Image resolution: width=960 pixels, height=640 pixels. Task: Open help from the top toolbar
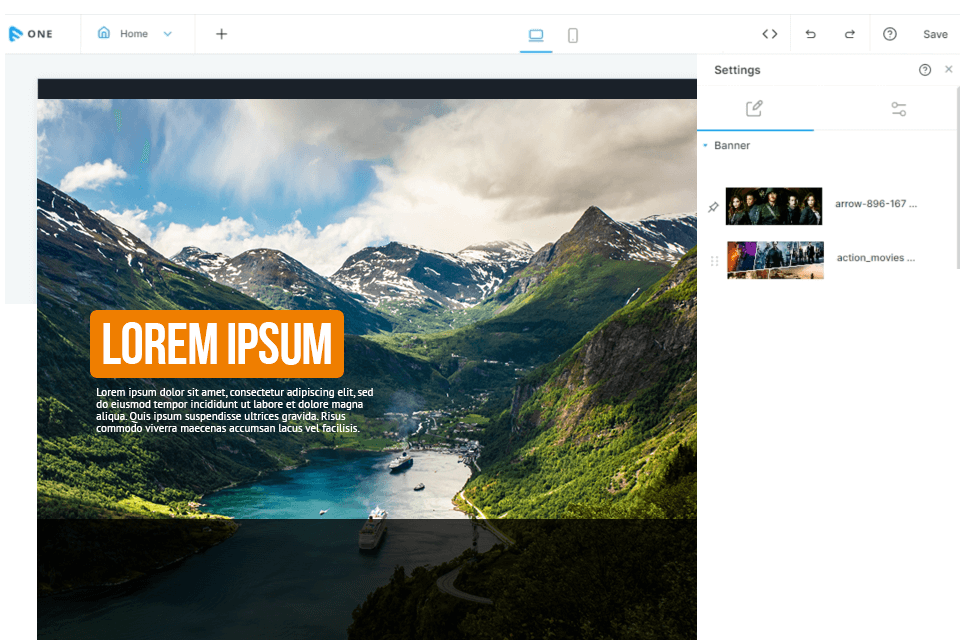pyautogui.click(x=890, y=34)
